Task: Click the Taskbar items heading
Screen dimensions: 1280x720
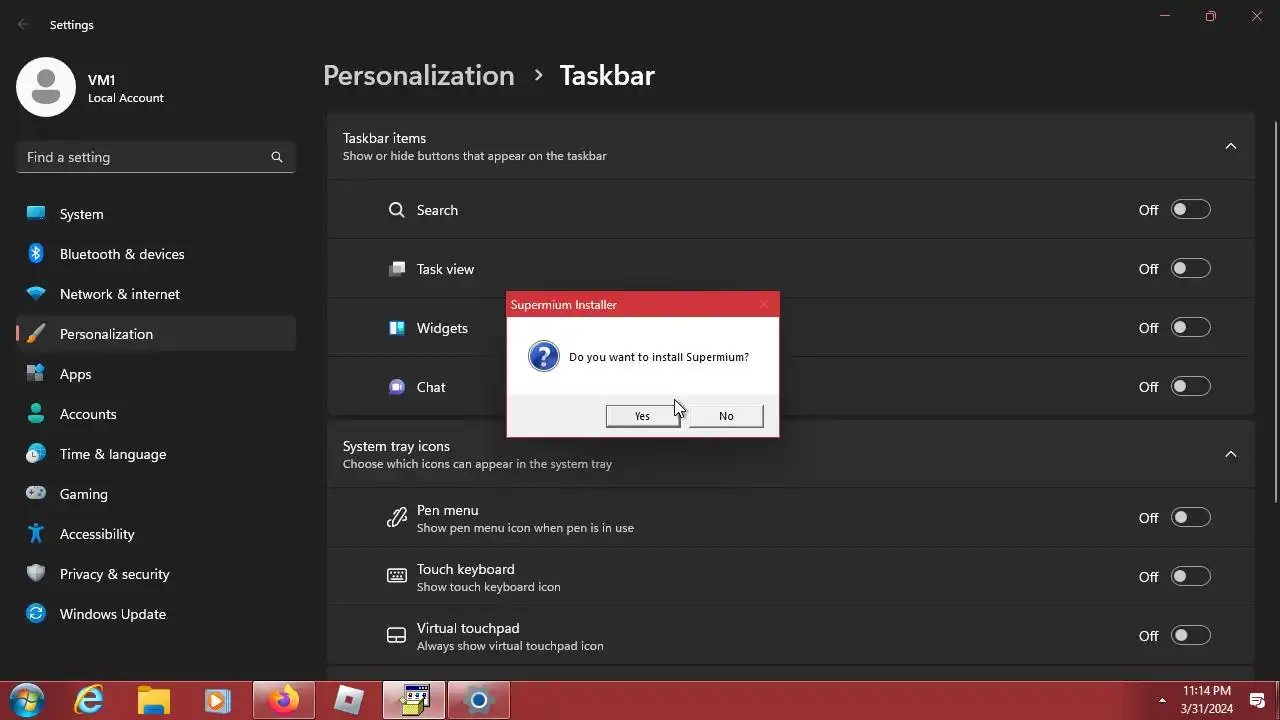Action: [x=385, y=138]
